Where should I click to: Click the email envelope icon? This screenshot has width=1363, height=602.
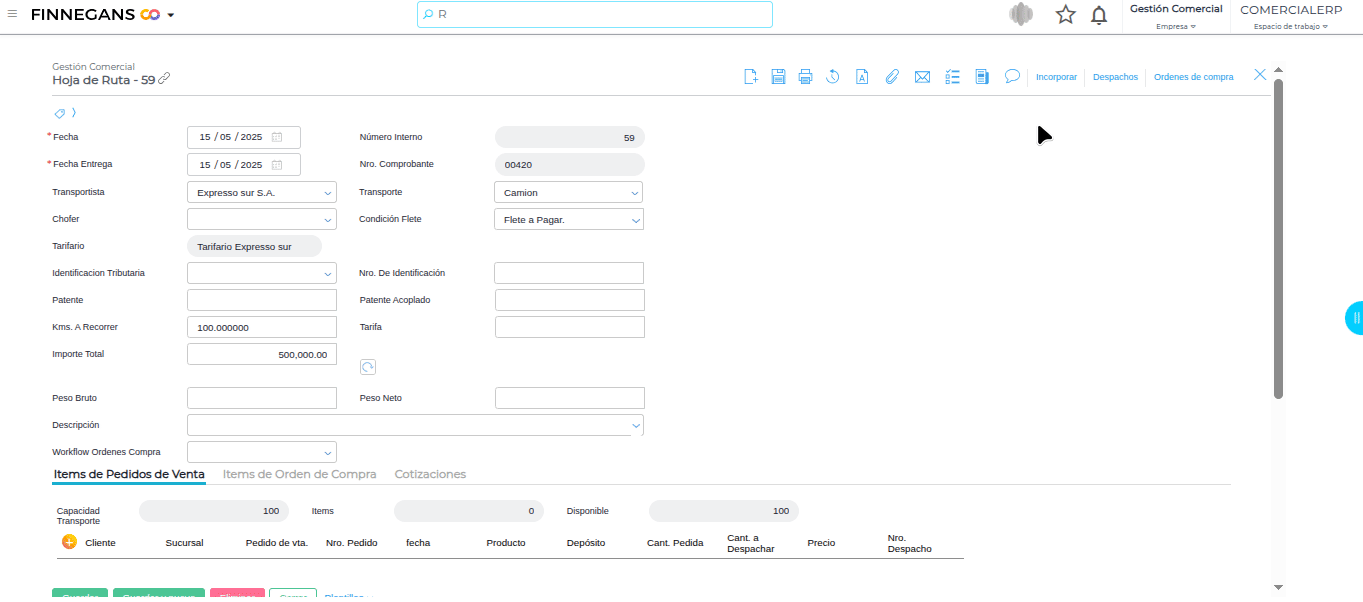tap(922, 77)
